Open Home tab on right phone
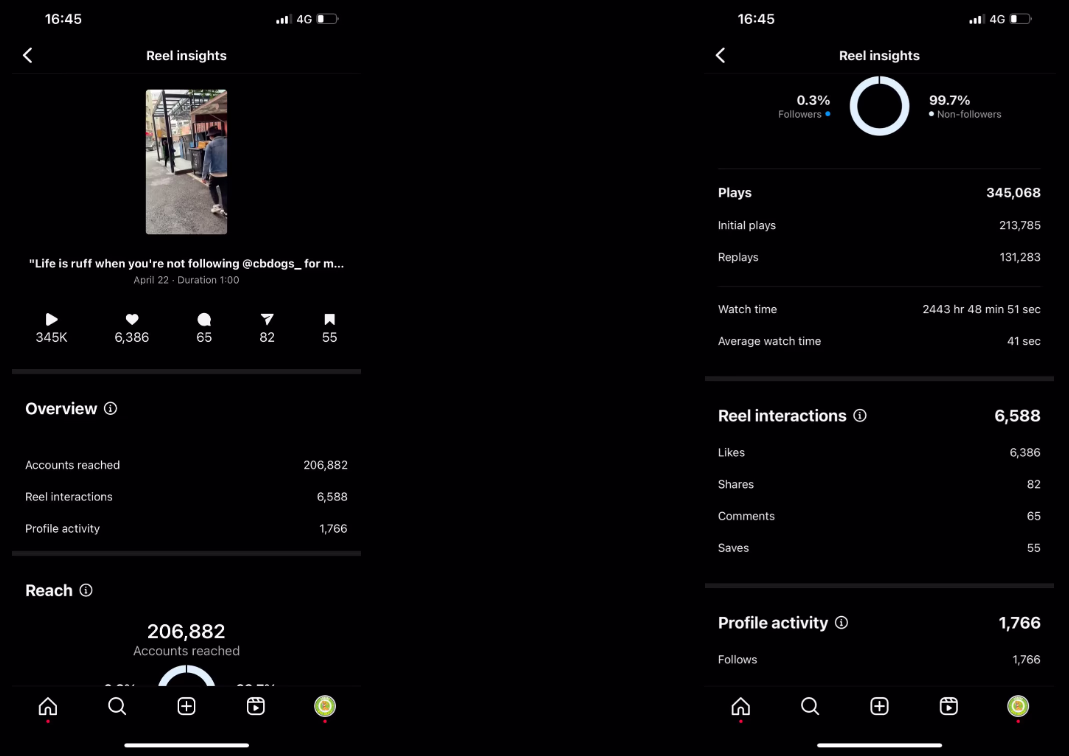The image size is (1069, 756). pyautogui.click(x=740, y=706)
